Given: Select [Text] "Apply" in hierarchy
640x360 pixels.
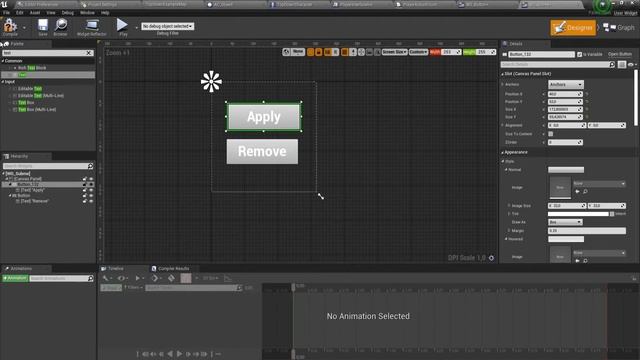Looking at the screenshot, I should (32, 190).
